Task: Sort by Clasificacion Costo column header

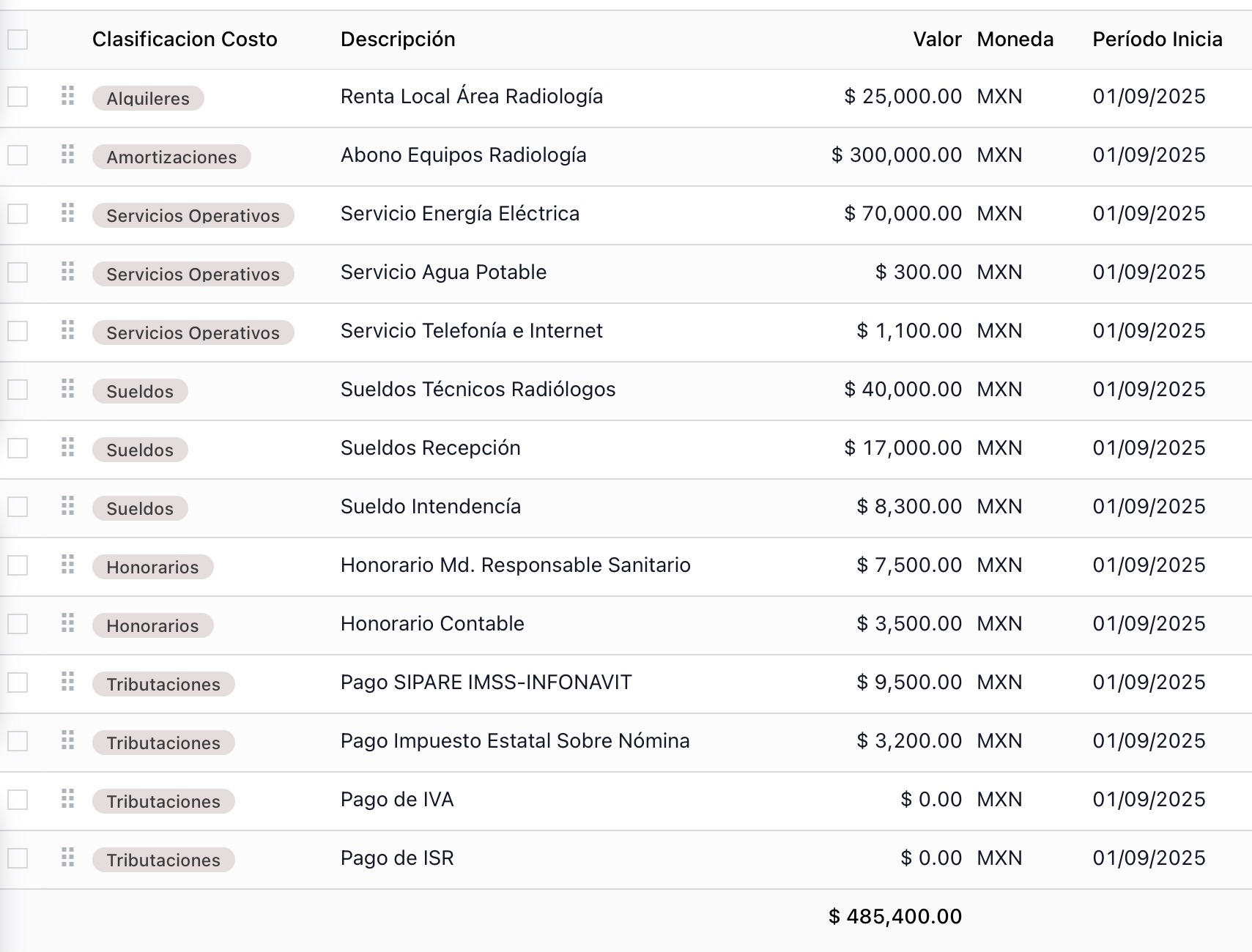Action: tap(185, 40)
